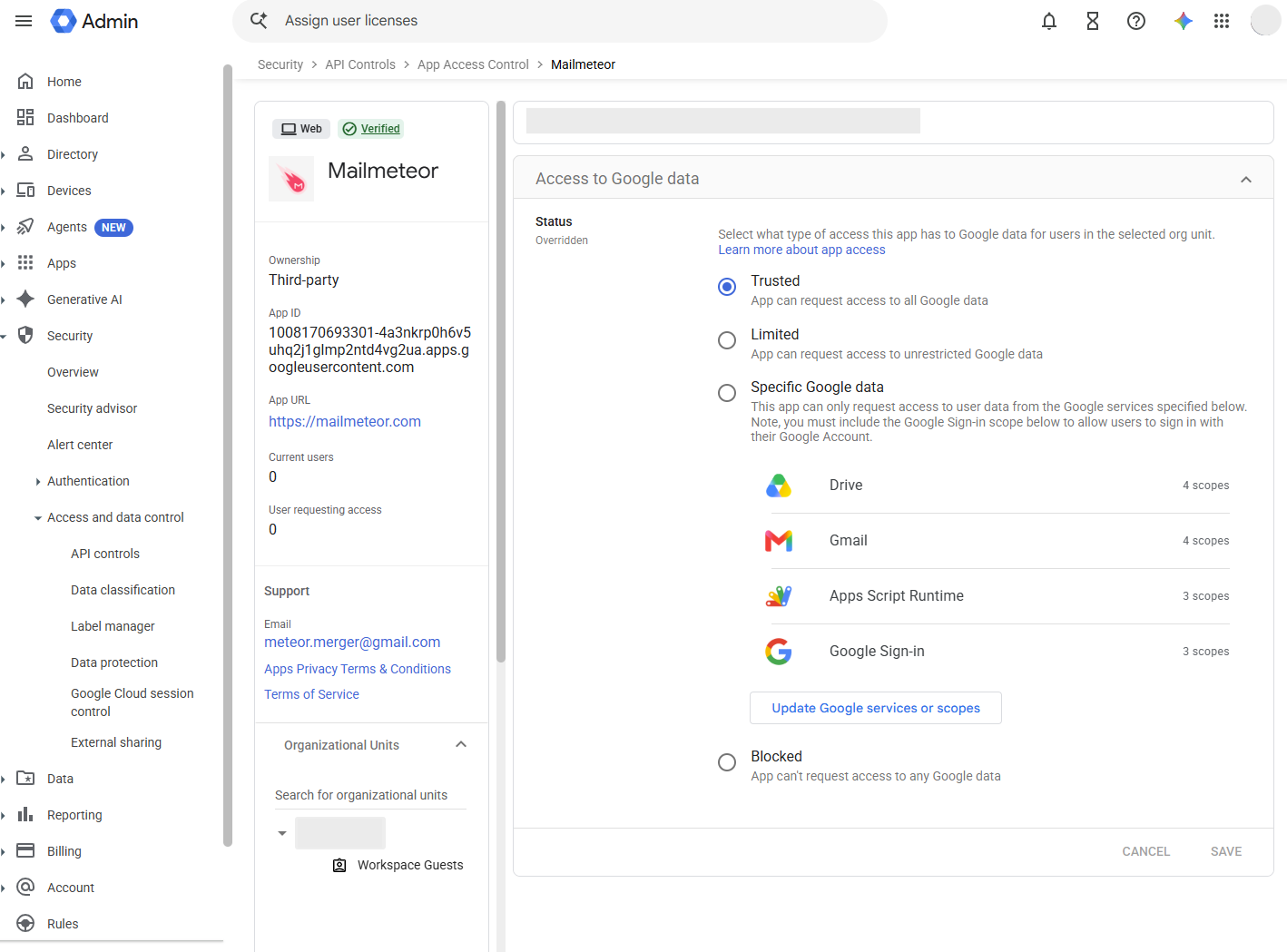Click the Rules icon in sidebar
Viewport: 1287px width, 952px height.
pos(25,924)
